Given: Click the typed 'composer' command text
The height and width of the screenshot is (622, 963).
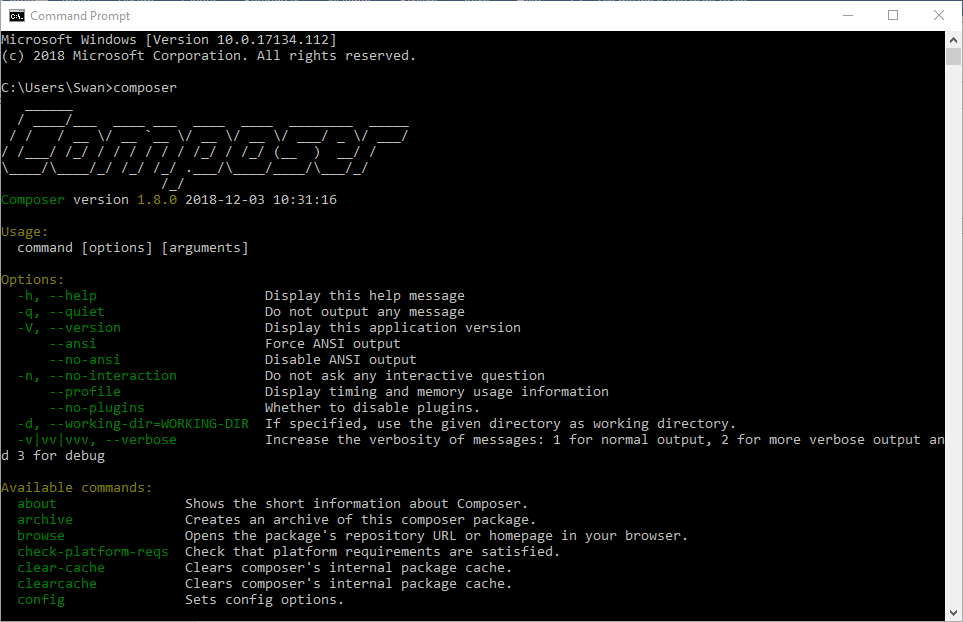Looking at the screenshot, I should point(145,88).
